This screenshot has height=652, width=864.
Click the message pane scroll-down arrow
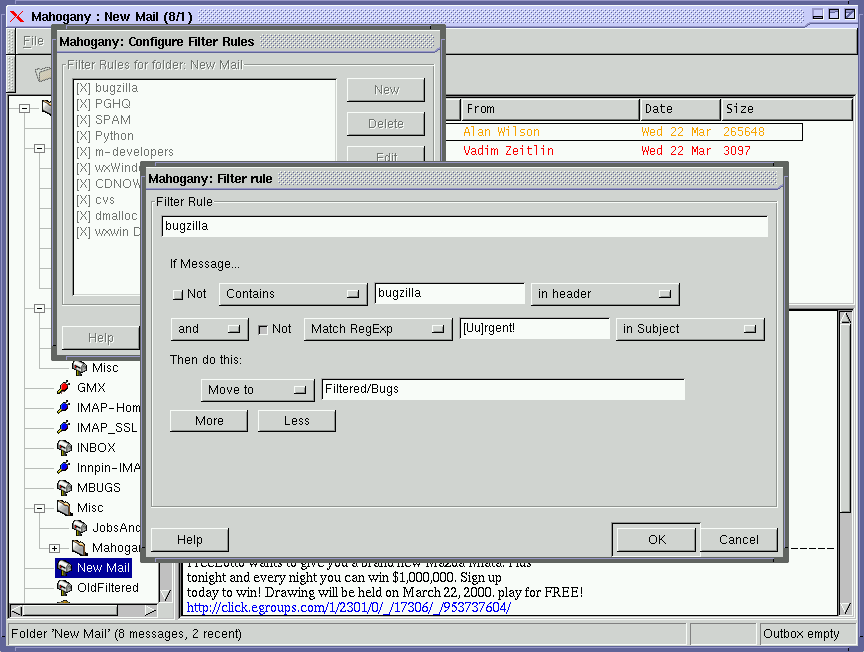845,608
